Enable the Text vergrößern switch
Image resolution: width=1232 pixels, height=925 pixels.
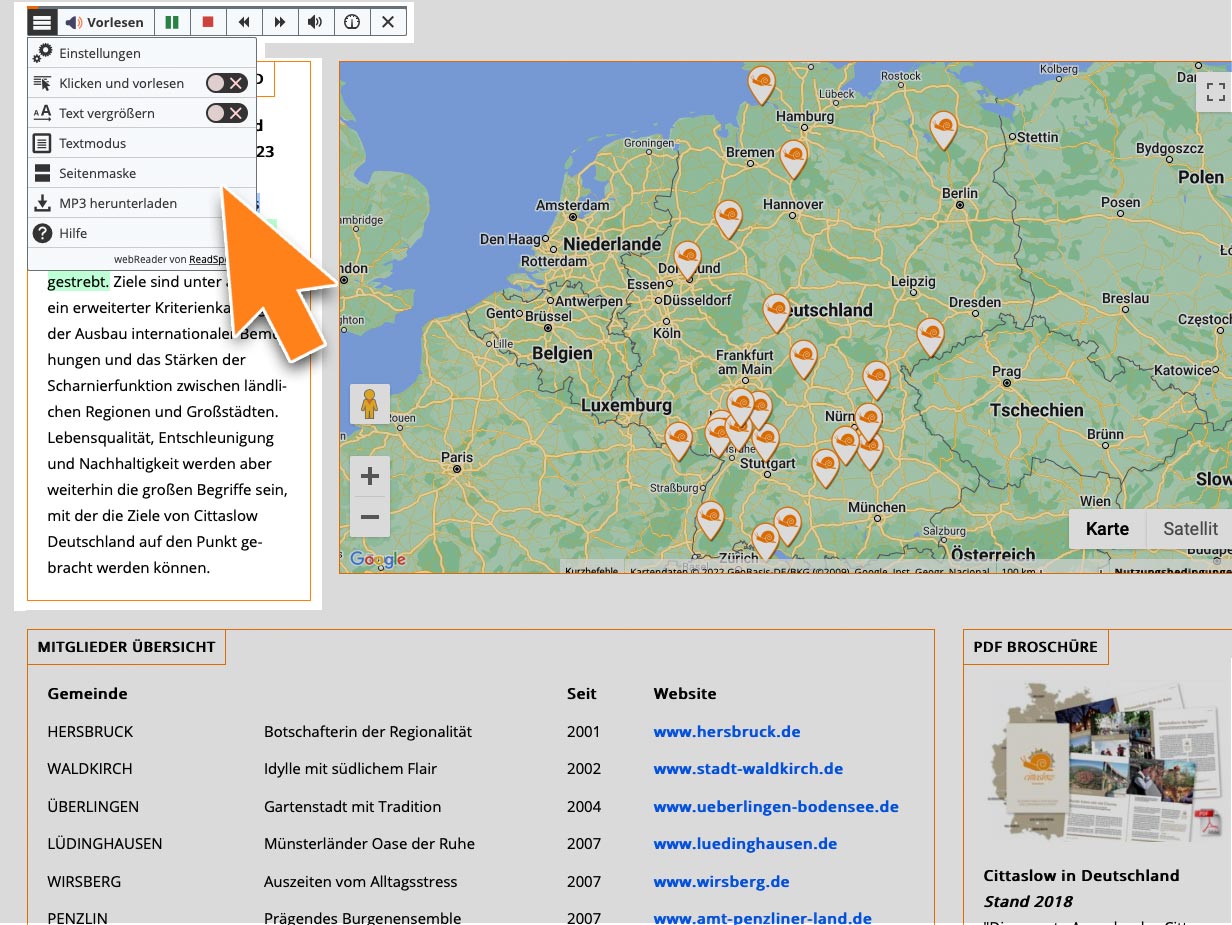coord(227,113)
